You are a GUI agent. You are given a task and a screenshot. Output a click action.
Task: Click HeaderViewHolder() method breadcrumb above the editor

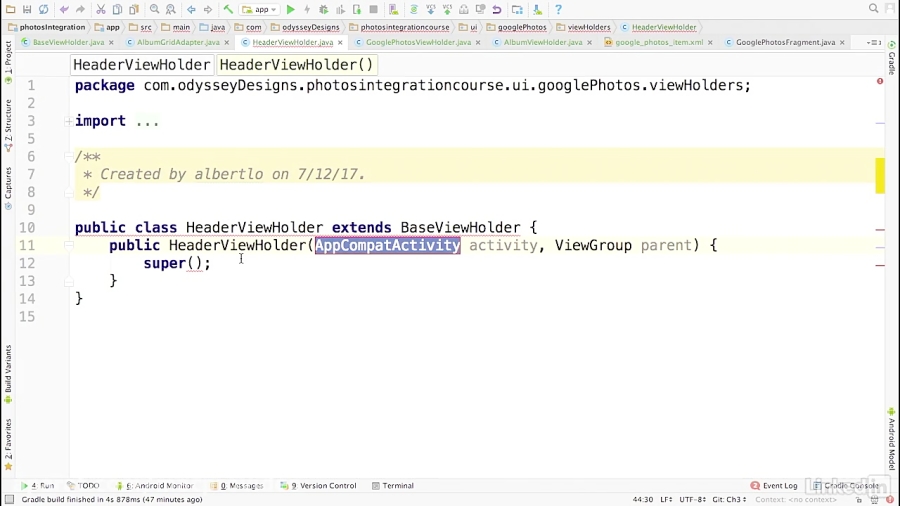point(296,65)
